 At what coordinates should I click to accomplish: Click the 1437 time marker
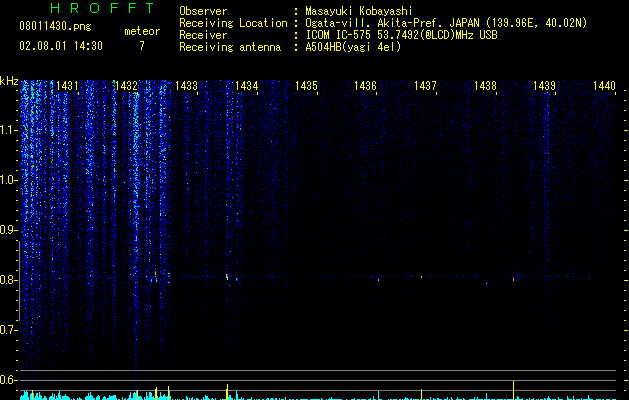[425, 86]
